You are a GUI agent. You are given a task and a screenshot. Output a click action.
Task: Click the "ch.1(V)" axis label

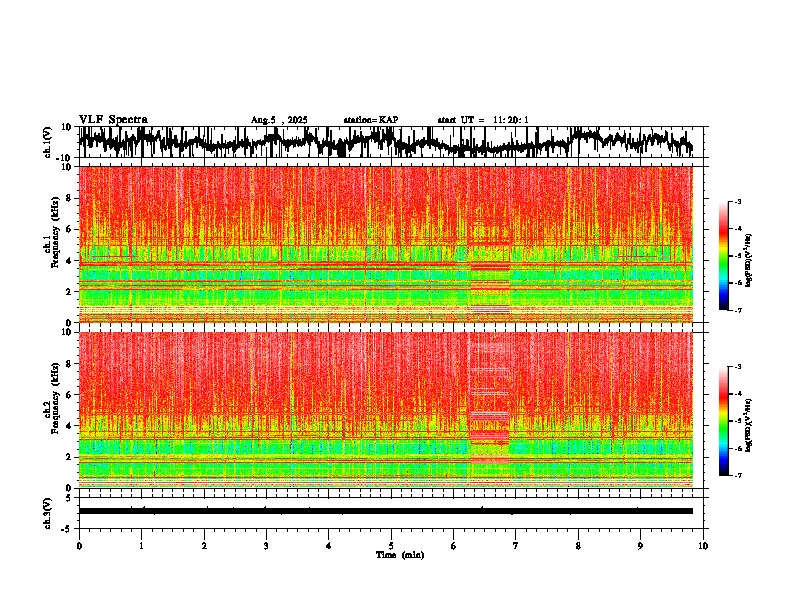[48, 142]
